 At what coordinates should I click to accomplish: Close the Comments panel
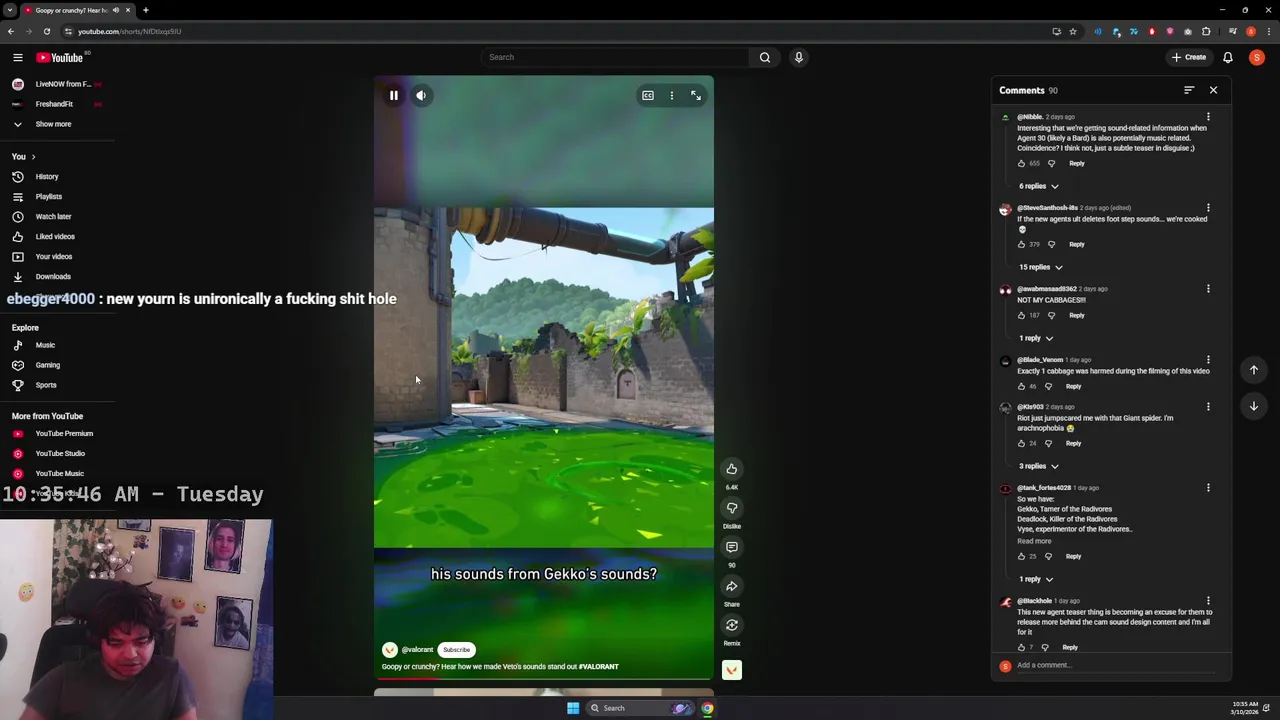coord(1213,91)
